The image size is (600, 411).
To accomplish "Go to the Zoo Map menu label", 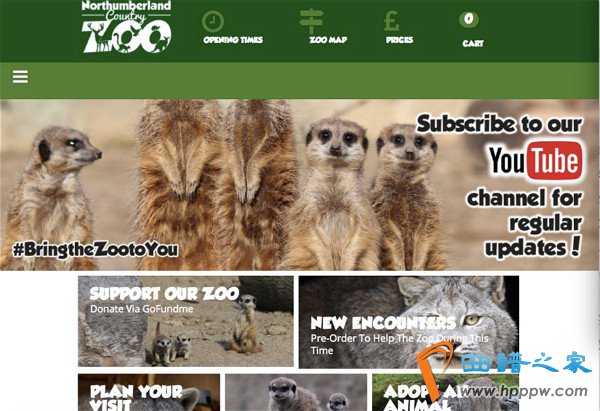I will point(328,40).
